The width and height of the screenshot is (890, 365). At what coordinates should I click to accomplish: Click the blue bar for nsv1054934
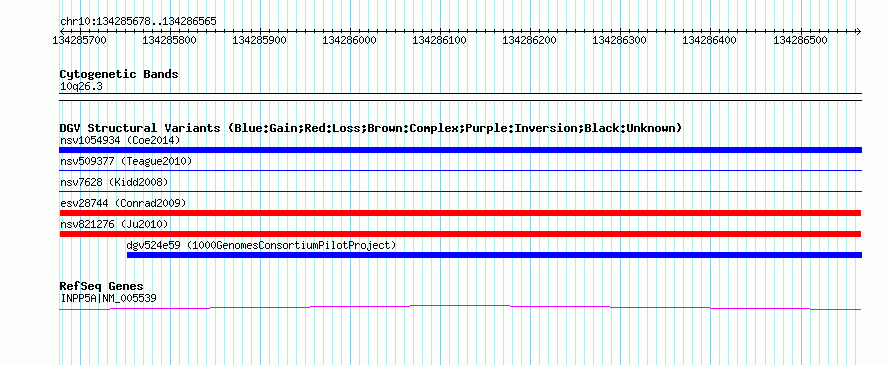(x=460, y=150)
